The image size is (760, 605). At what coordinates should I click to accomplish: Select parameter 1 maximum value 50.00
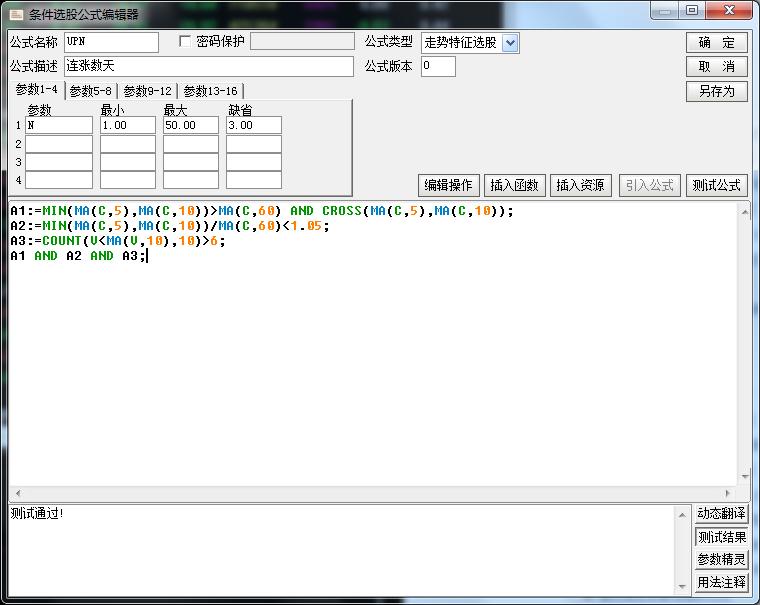190,125
